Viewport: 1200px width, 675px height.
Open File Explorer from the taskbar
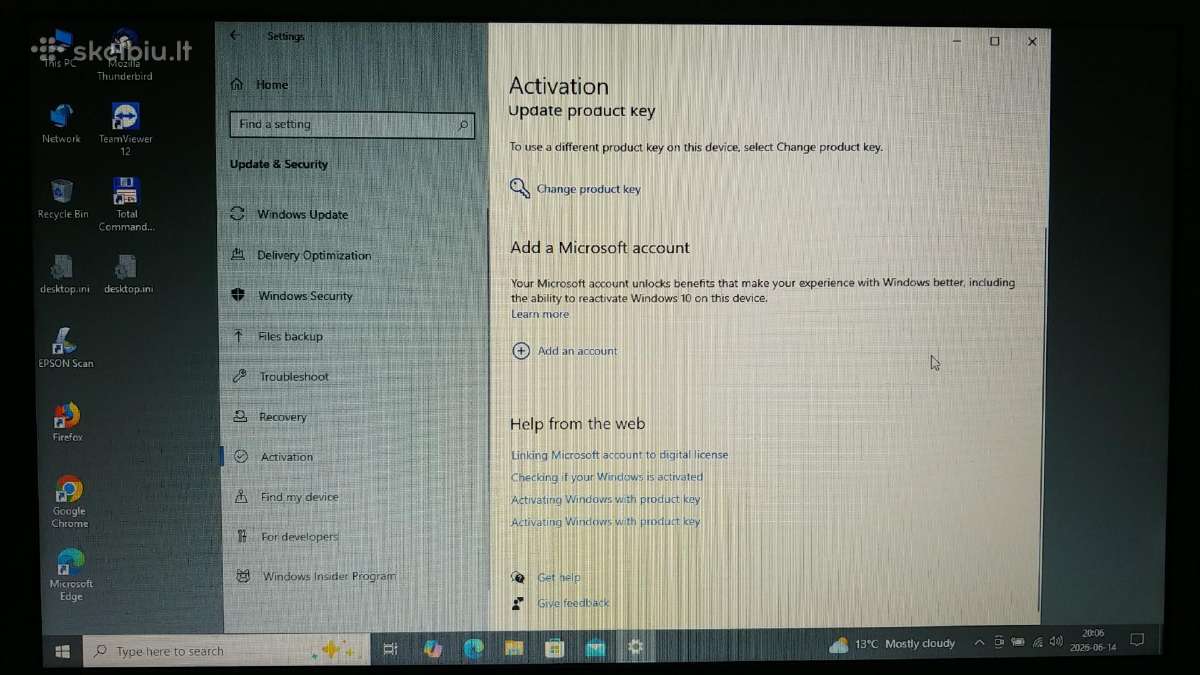514,650
